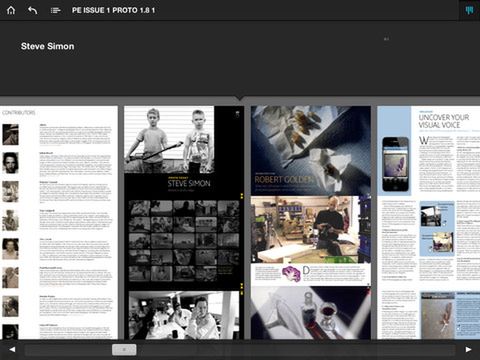Image resolution: width=480 pixels, height=360 pixels.
Task: Click the horizontal page scrubber track
Action: point(240,350)
